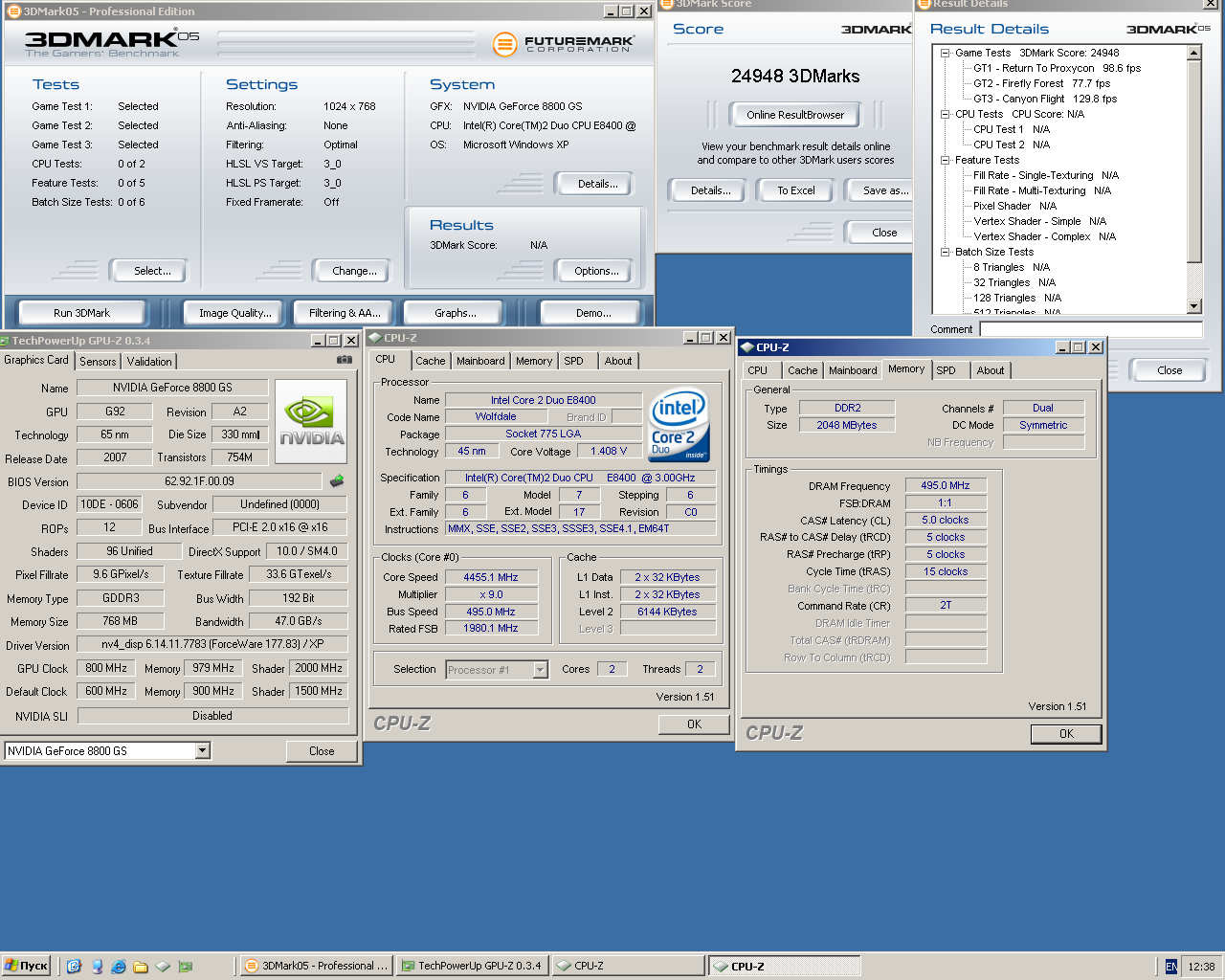Click Close in 3DMark Score window
The width and height of the screenshot is (1225, 980).
click(879, 233)
